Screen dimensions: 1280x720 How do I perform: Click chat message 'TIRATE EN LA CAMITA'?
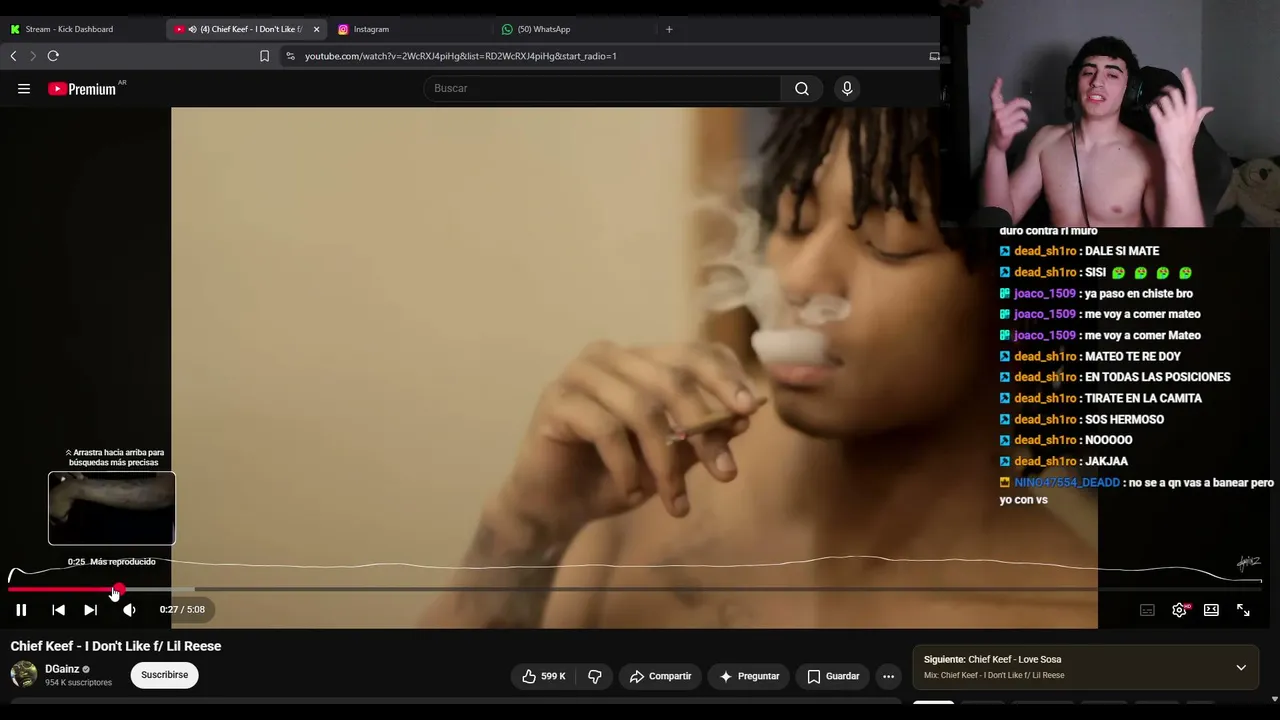click(x=1143, y=398)
